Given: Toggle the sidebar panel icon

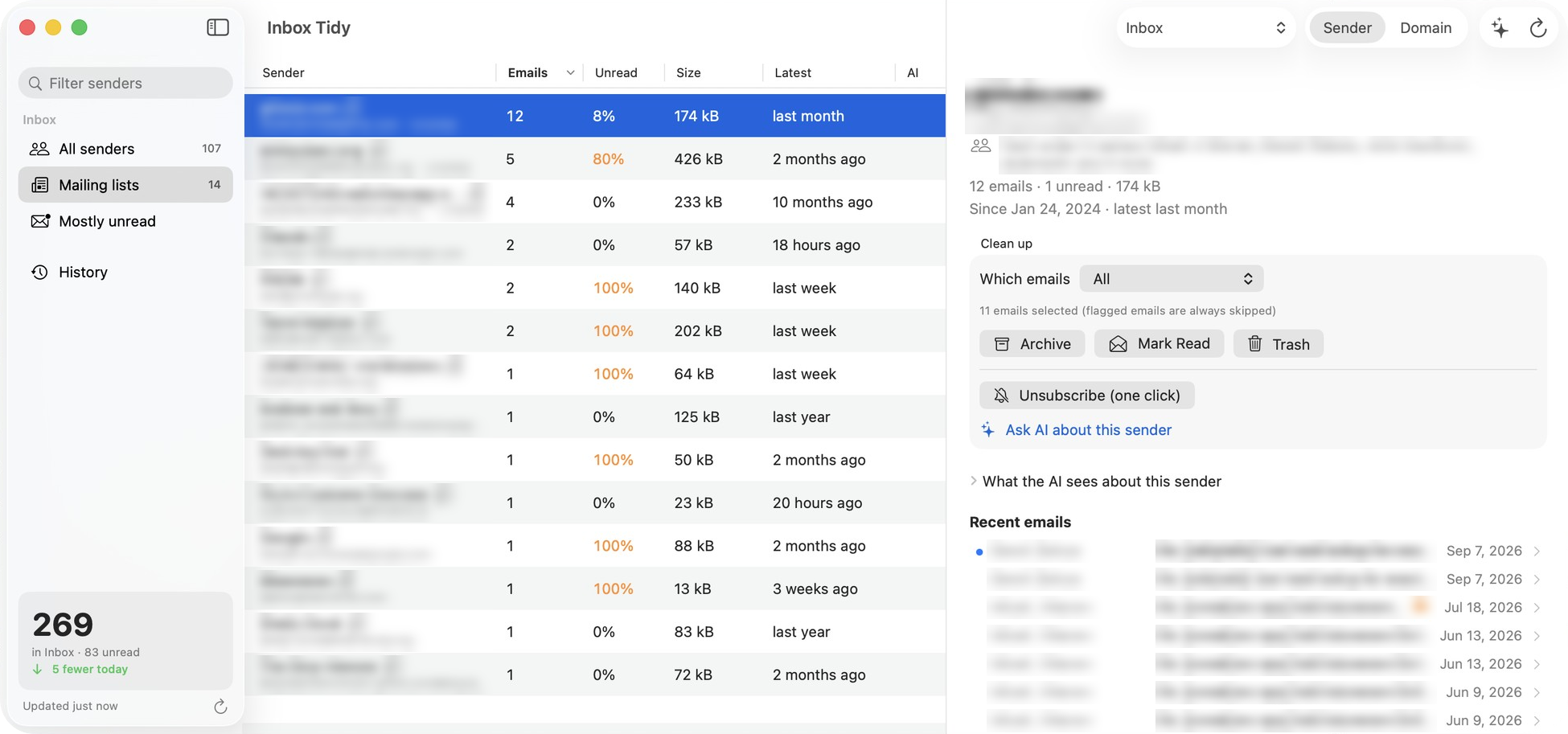Looking at the screenshot, I should [218, 27].
